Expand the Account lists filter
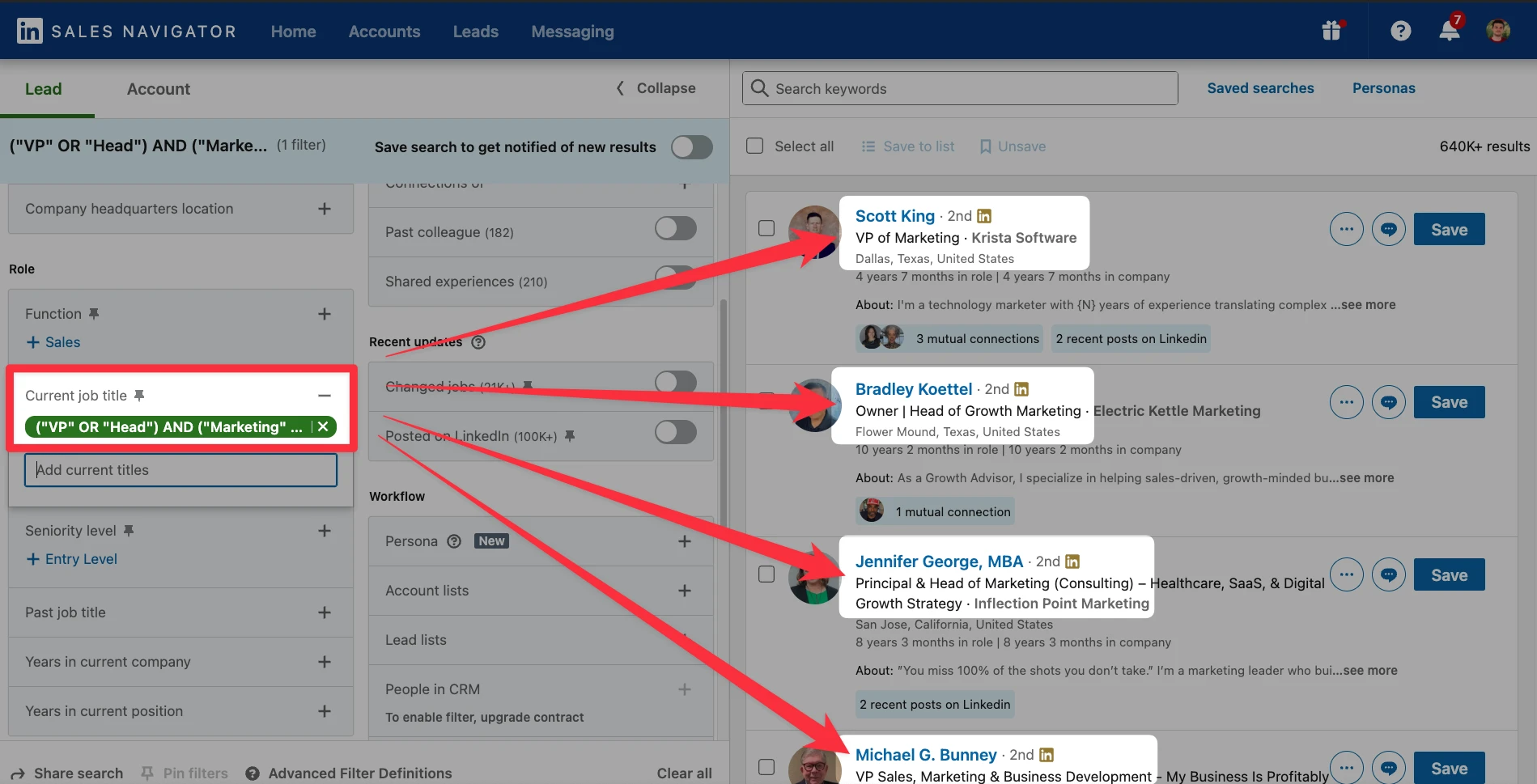The width and height of the screenshot is (1537, 784). click(x=685, y=591)
